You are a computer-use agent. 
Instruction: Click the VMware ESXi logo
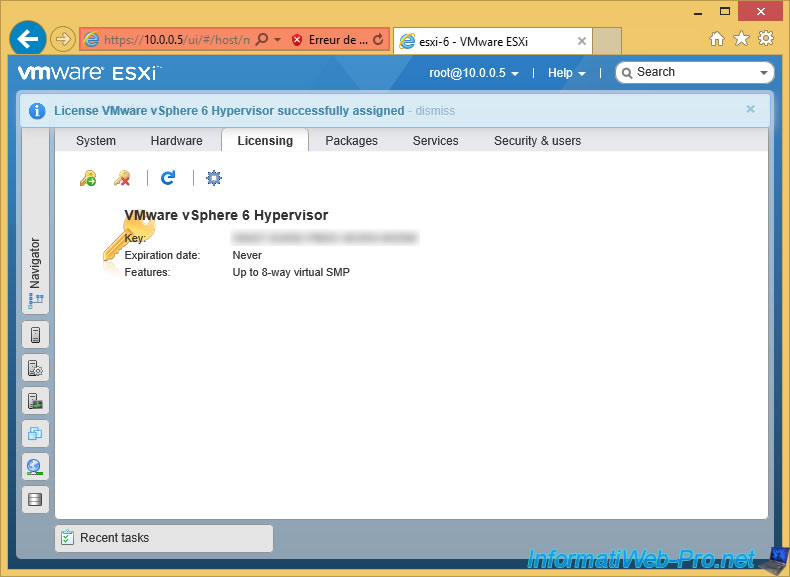[x=90, y=73]
